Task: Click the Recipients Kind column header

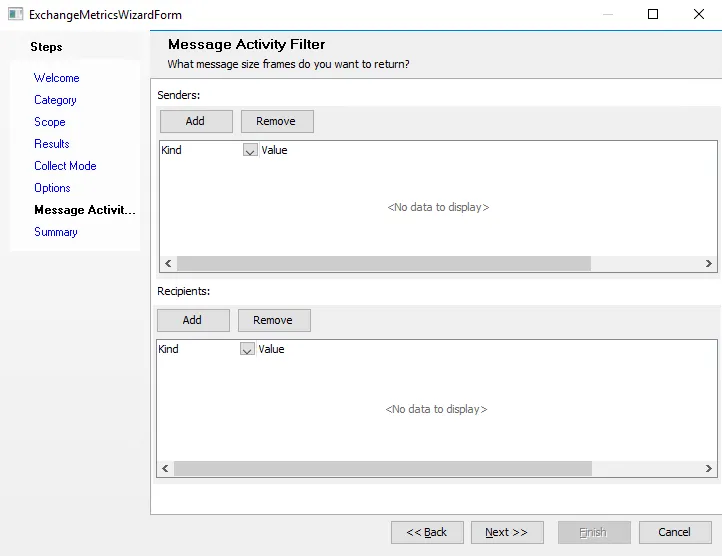Action: click(198, 349)
